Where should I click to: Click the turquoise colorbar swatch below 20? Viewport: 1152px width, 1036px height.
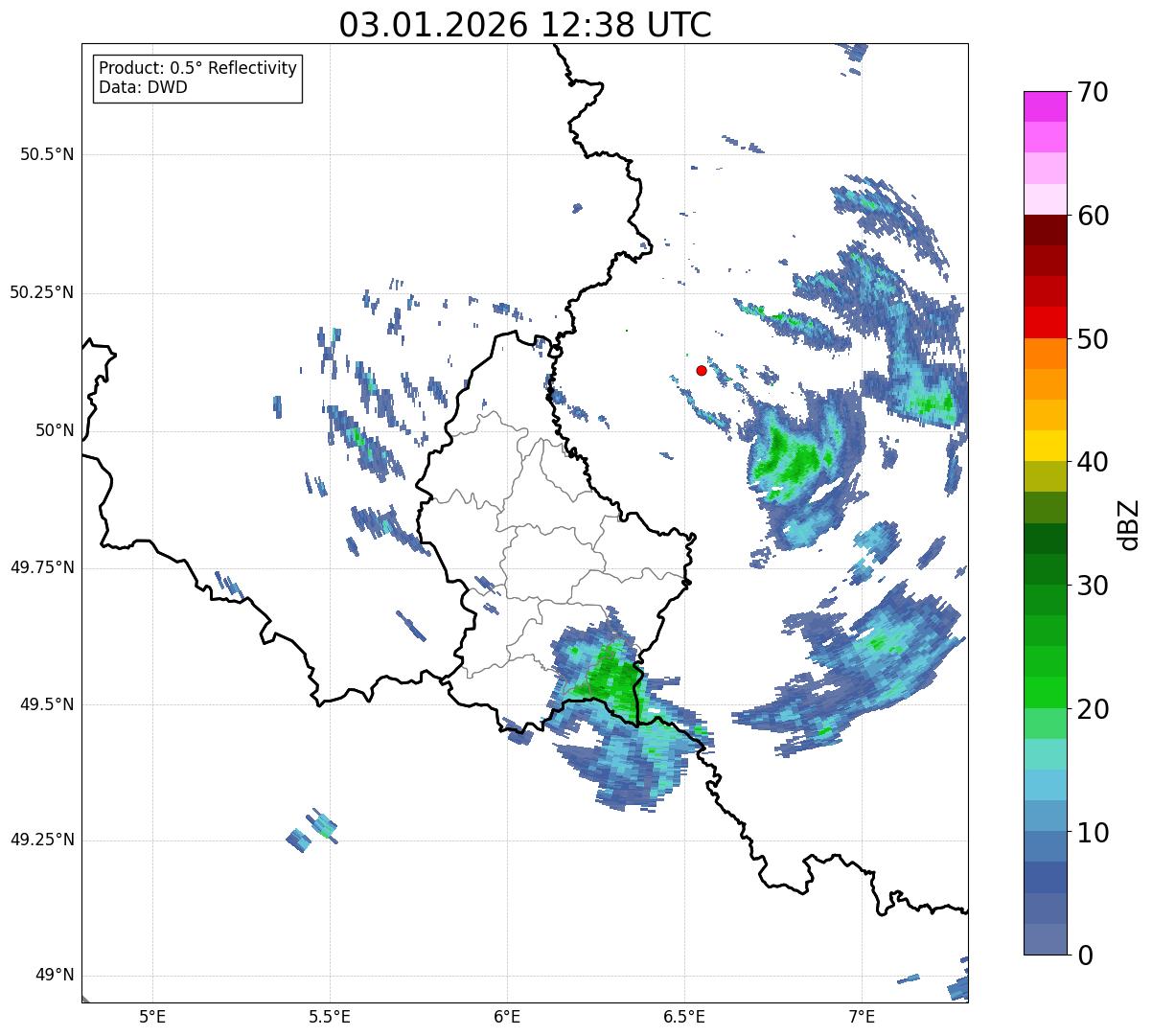click(1045, 754)
